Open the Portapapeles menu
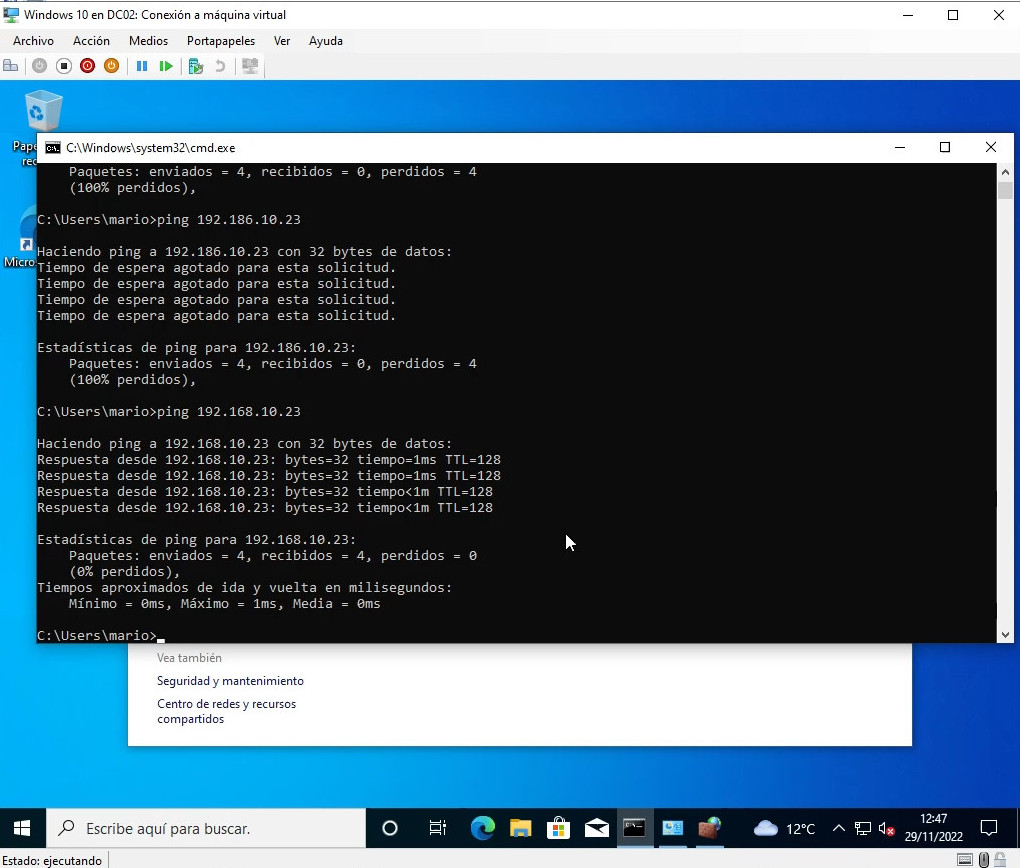Viewport: 1020px width, 868px height. click(x=220, y=41)
